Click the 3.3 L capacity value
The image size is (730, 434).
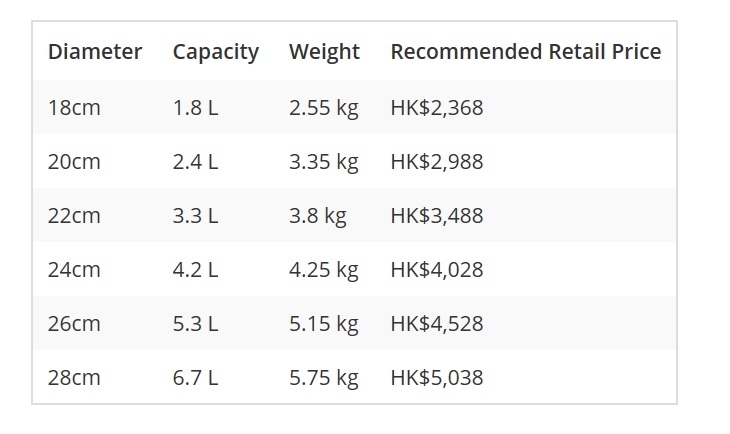coord(195,216)
